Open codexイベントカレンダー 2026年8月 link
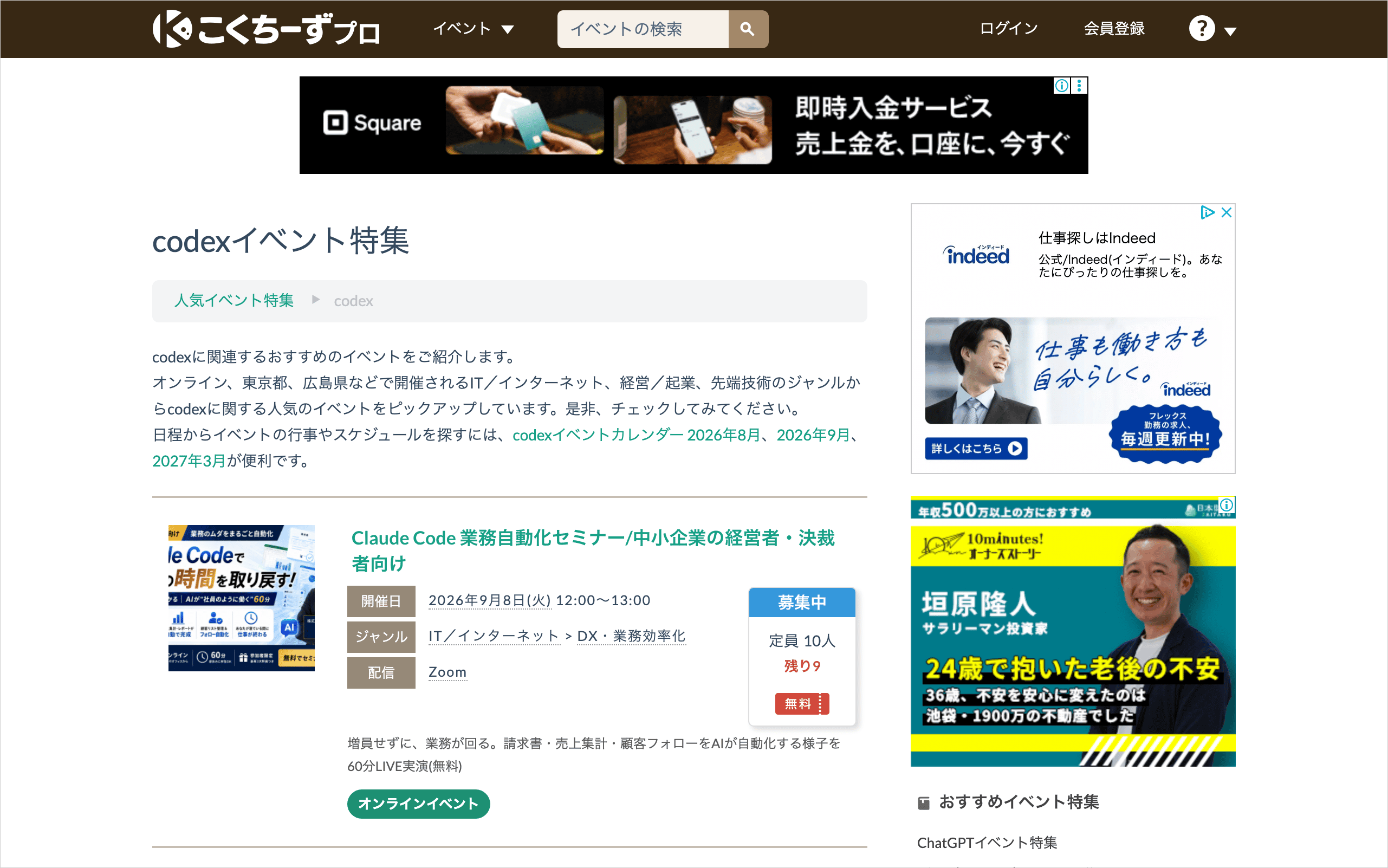Viewport: 1388px width, 868px height. click(x=636, y=435)
